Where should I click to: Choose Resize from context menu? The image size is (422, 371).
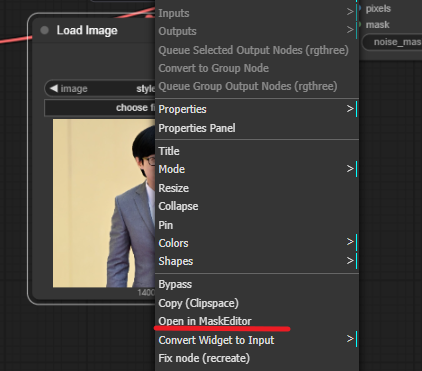[257, 188]
